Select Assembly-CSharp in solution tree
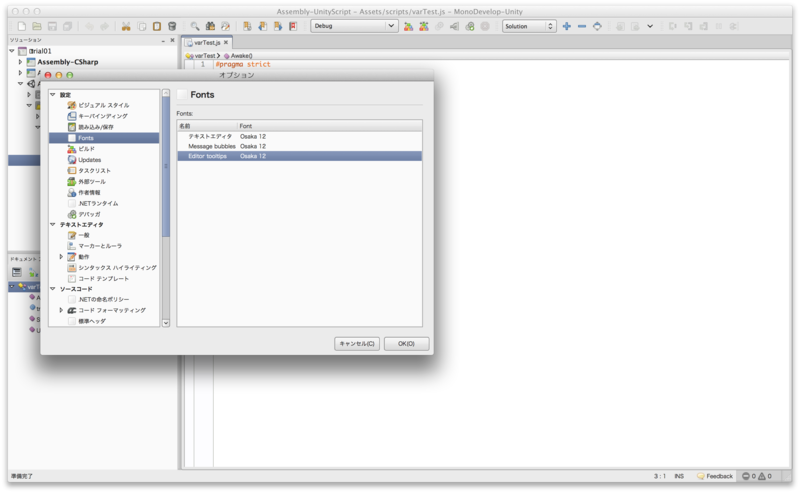 67,62
